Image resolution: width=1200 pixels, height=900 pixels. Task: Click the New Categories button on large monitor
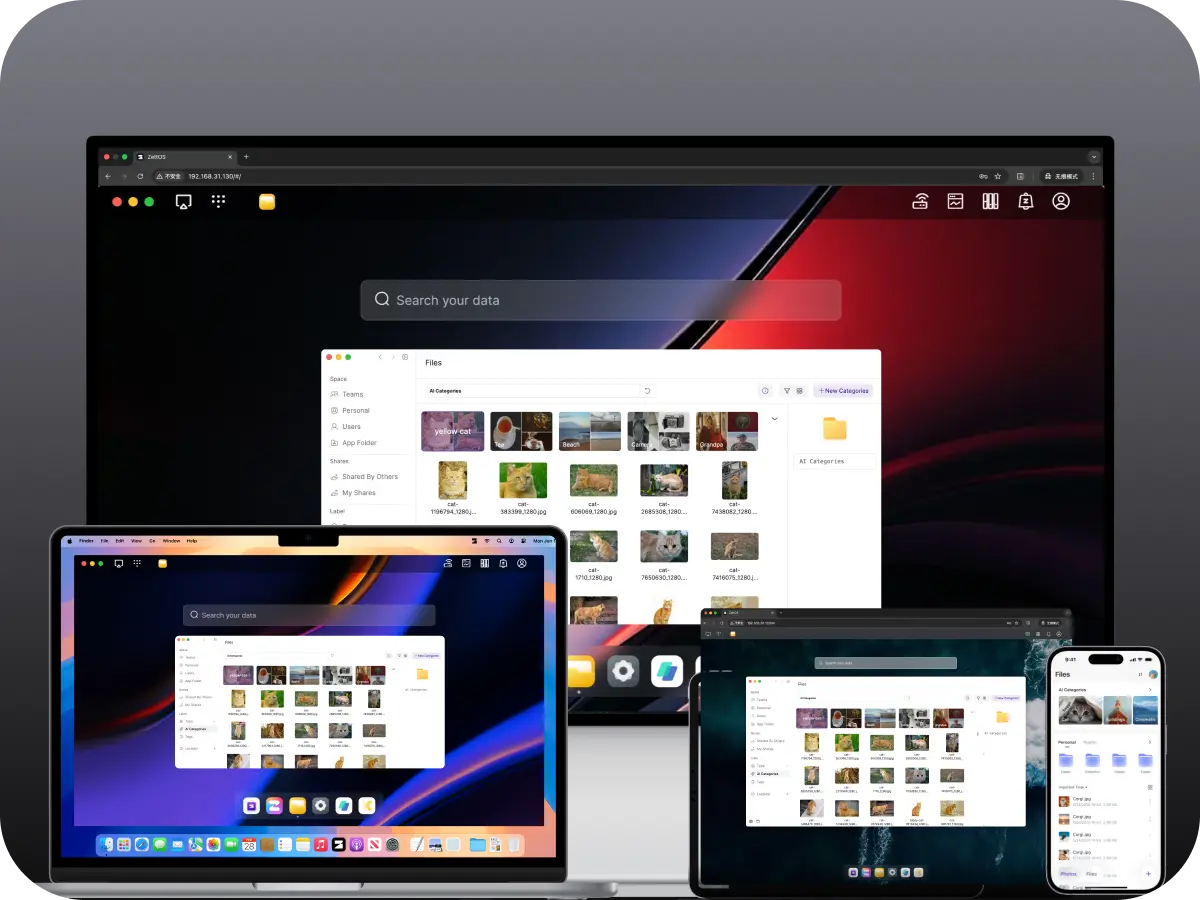click(843, 391)
